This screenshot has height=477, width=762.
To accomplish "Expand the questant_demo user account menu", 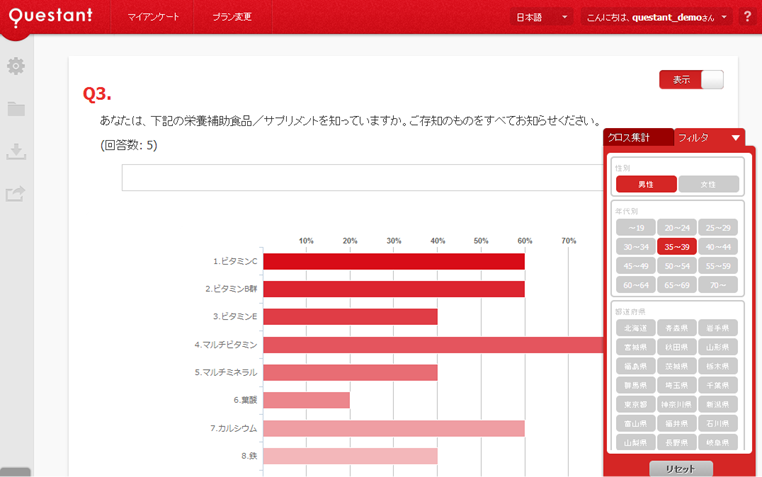I will [656, 17].
